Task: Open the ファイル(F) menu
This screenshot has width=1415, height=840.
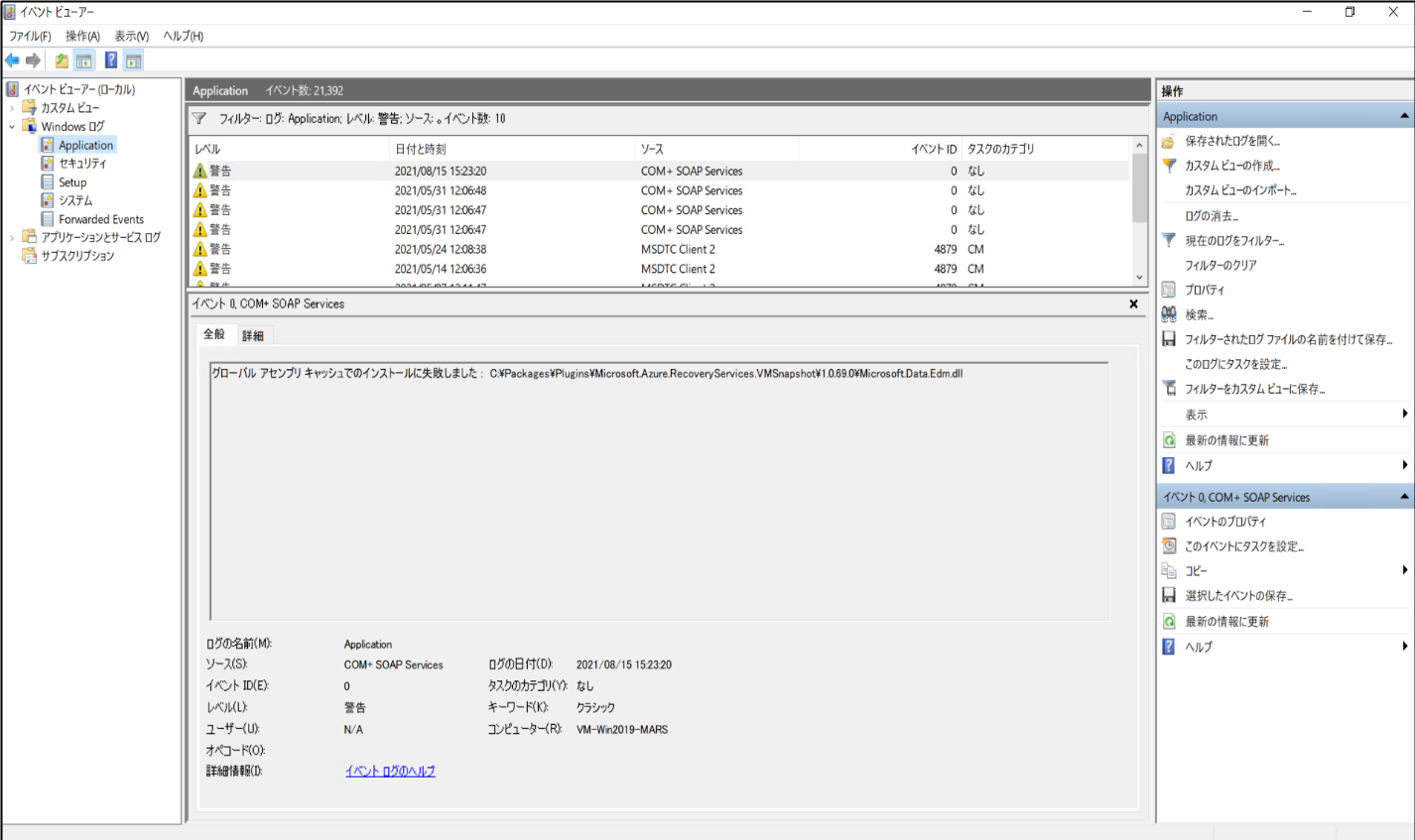Action: (x=30, y=36)
